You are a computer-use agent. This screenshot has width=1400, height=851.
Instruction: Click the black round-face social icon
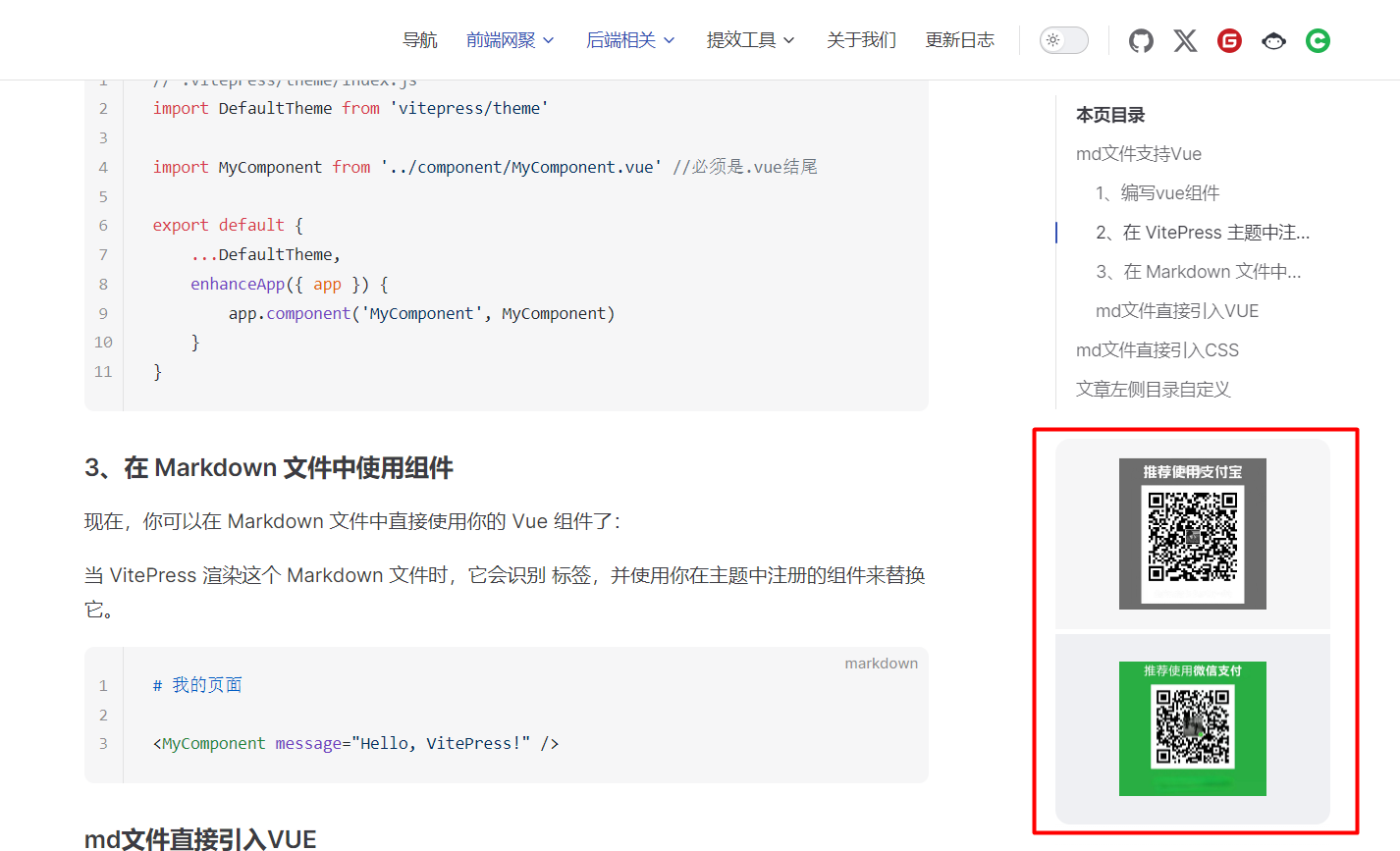[1273, 40]
